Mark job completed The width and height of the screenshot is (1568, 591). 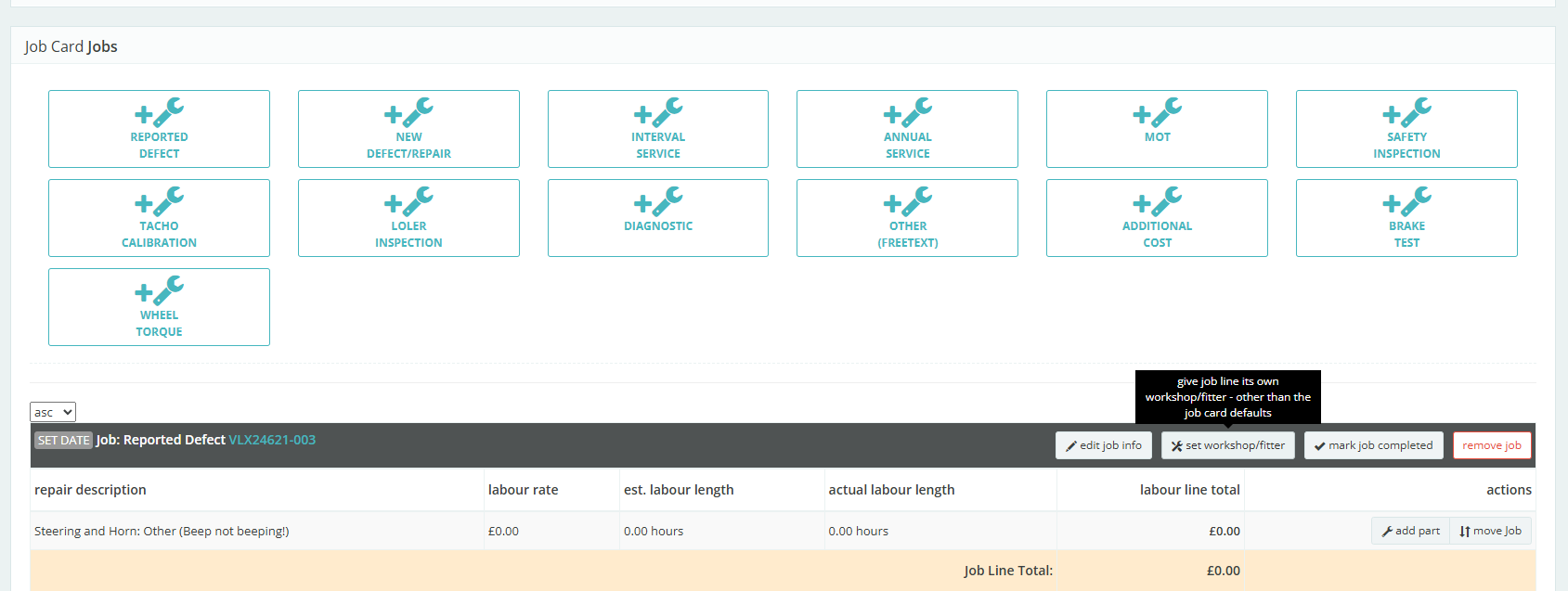(1374, 445)
